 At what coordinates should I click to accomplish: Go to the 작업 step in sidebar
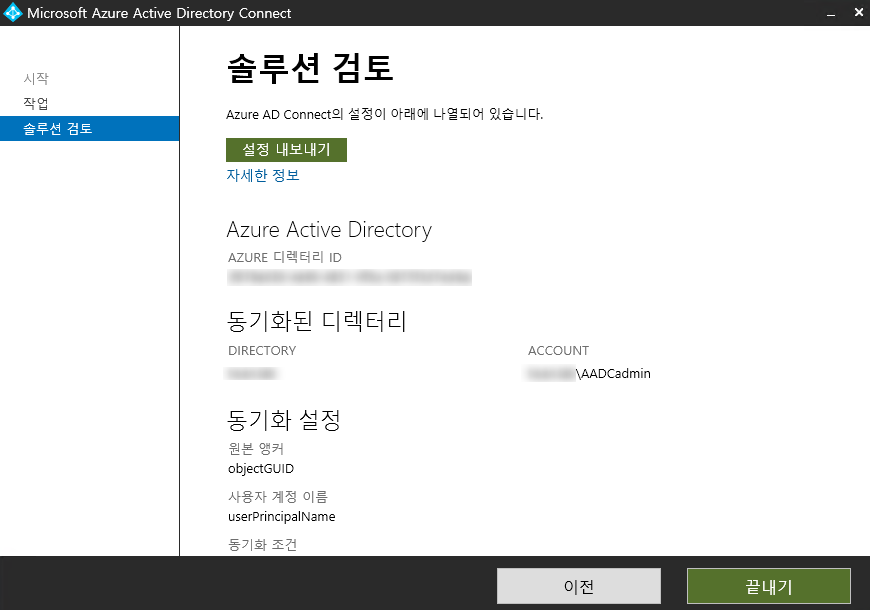(x=36, y=103)
